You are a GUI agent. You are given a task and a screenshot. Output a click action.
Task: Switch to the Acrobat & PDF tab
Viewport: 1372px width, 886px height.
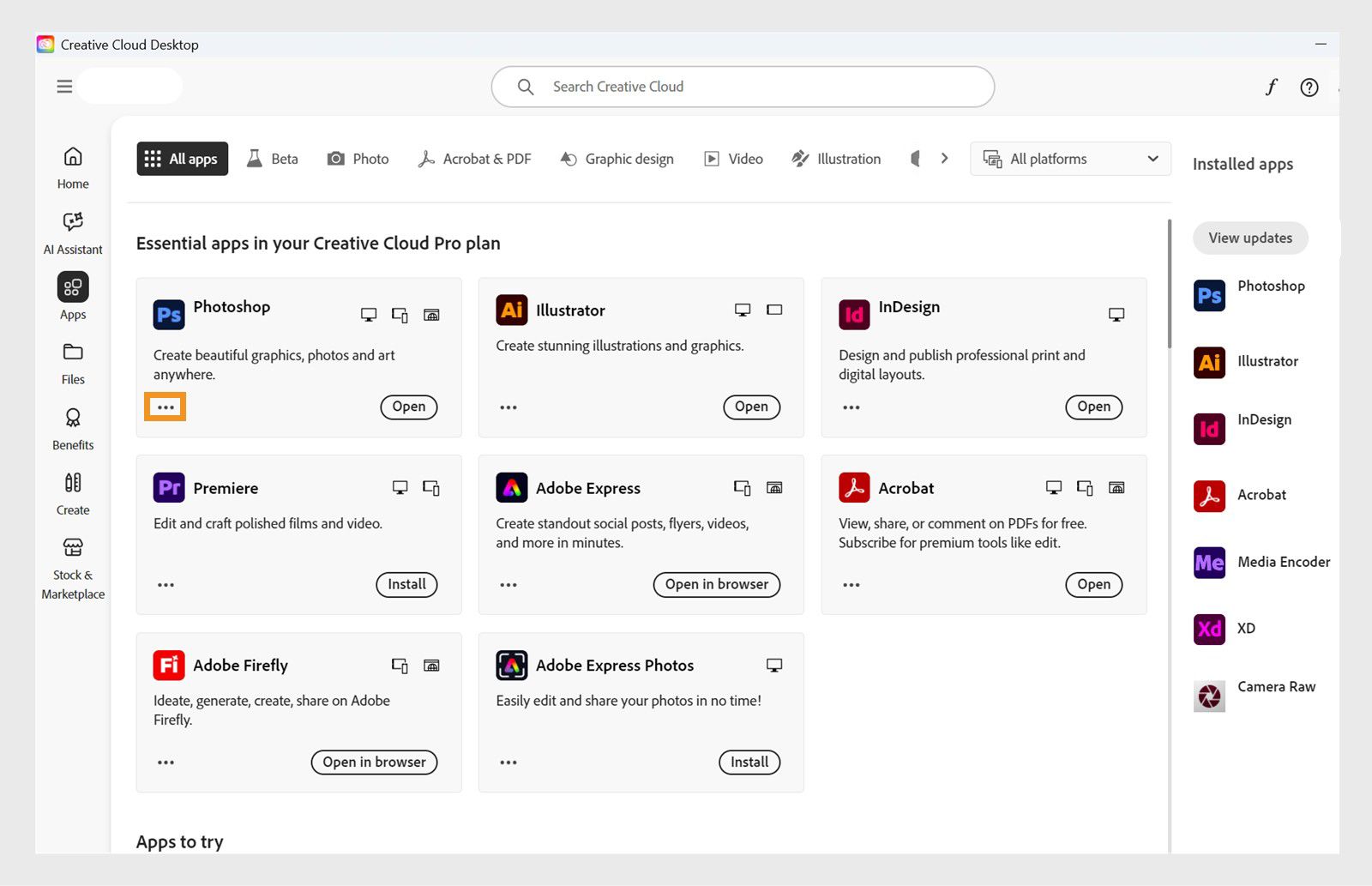click(x=474, y=159)
